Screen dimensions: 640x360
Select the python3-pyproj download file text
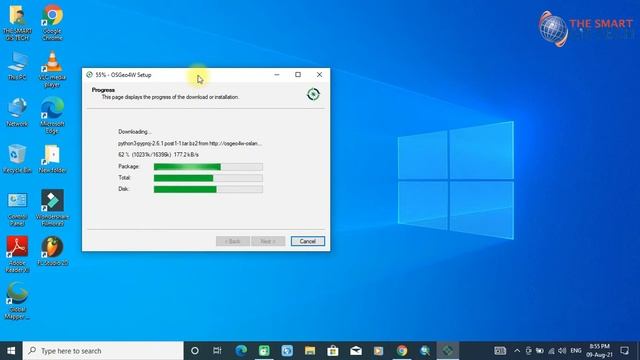tap(190, 144)
